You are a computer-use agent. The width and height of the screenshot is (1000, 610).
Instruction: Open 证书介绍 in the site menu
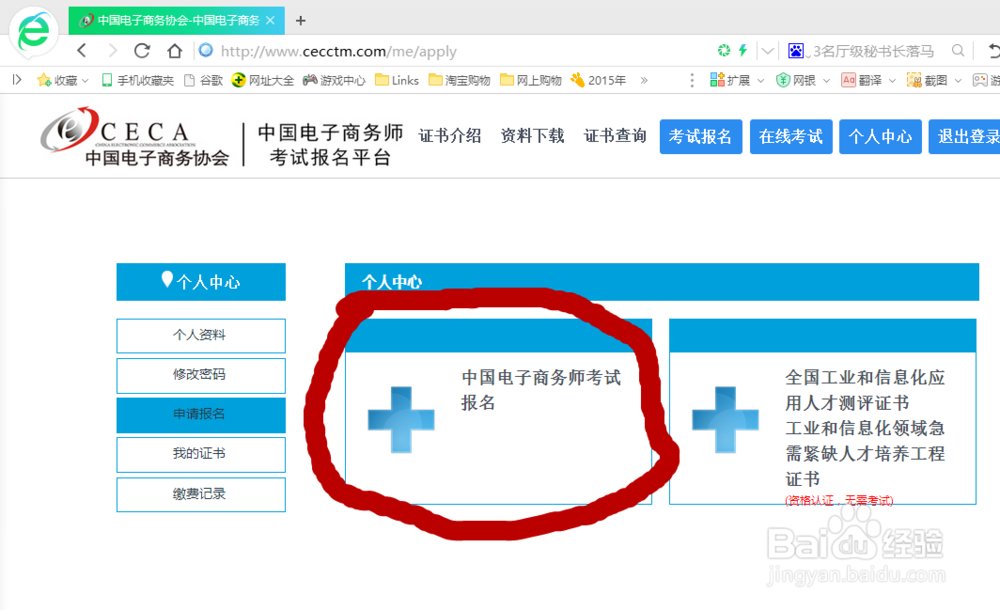(x=450, y=135)
